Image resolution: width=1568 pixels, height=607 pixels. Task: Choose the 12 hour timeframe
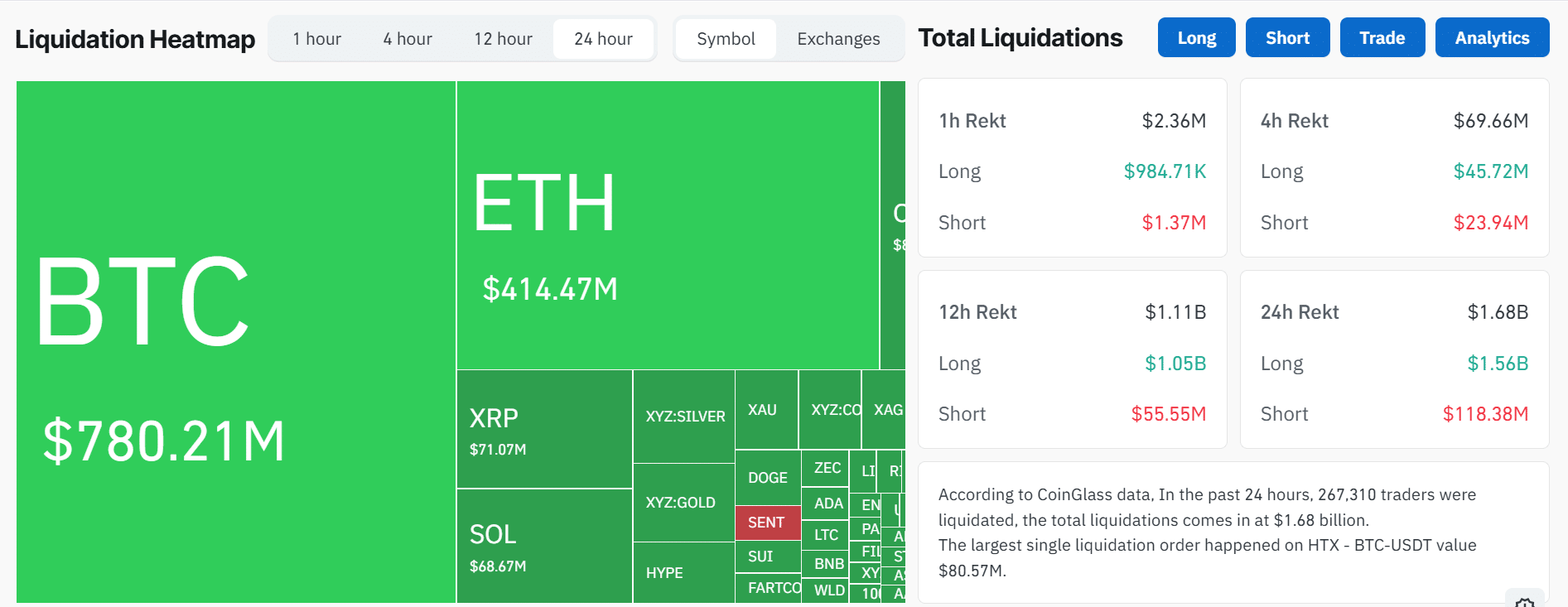coord(503,39)
